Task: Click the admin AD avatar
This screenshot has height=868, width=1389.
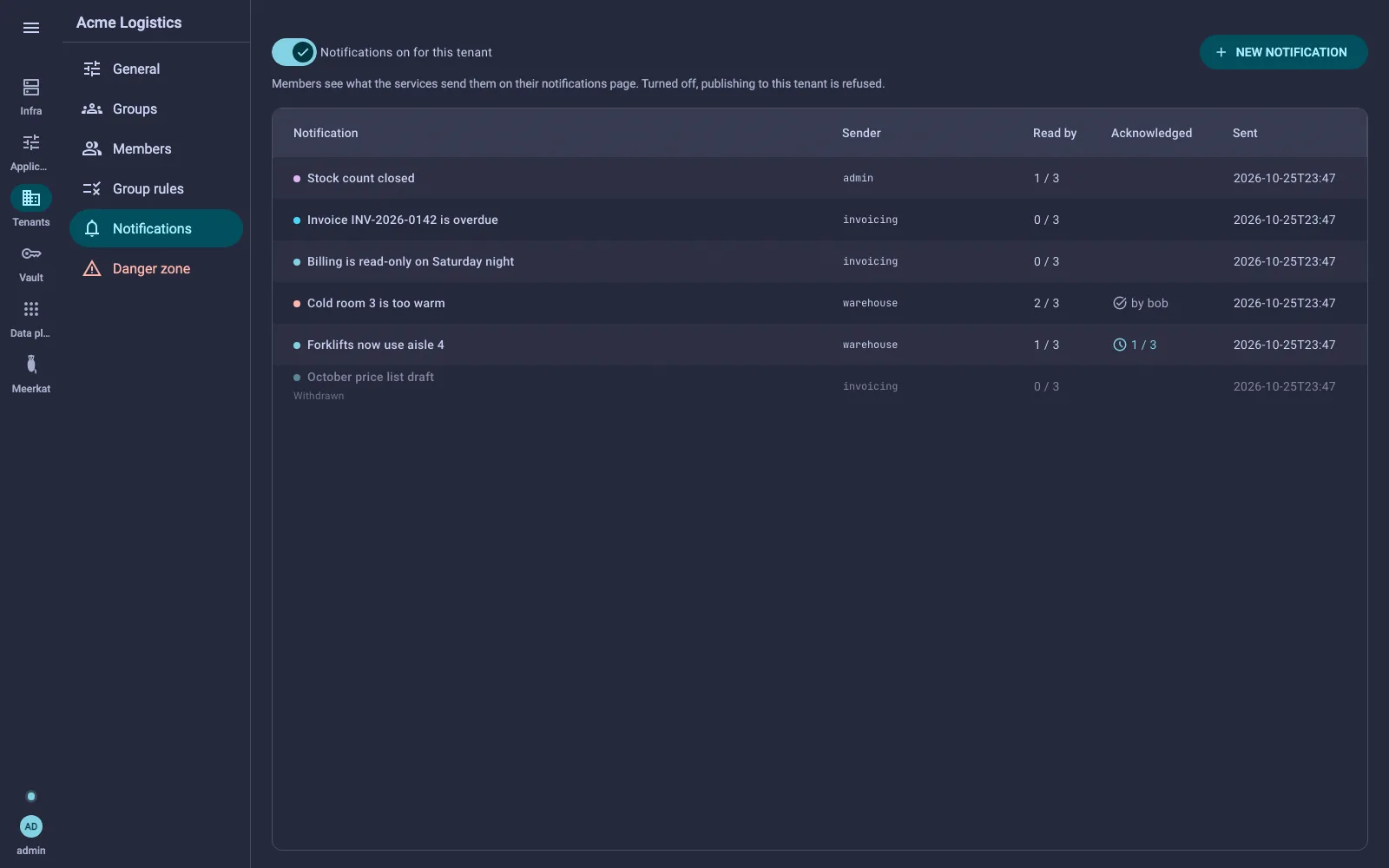Action: click(31, 826)
